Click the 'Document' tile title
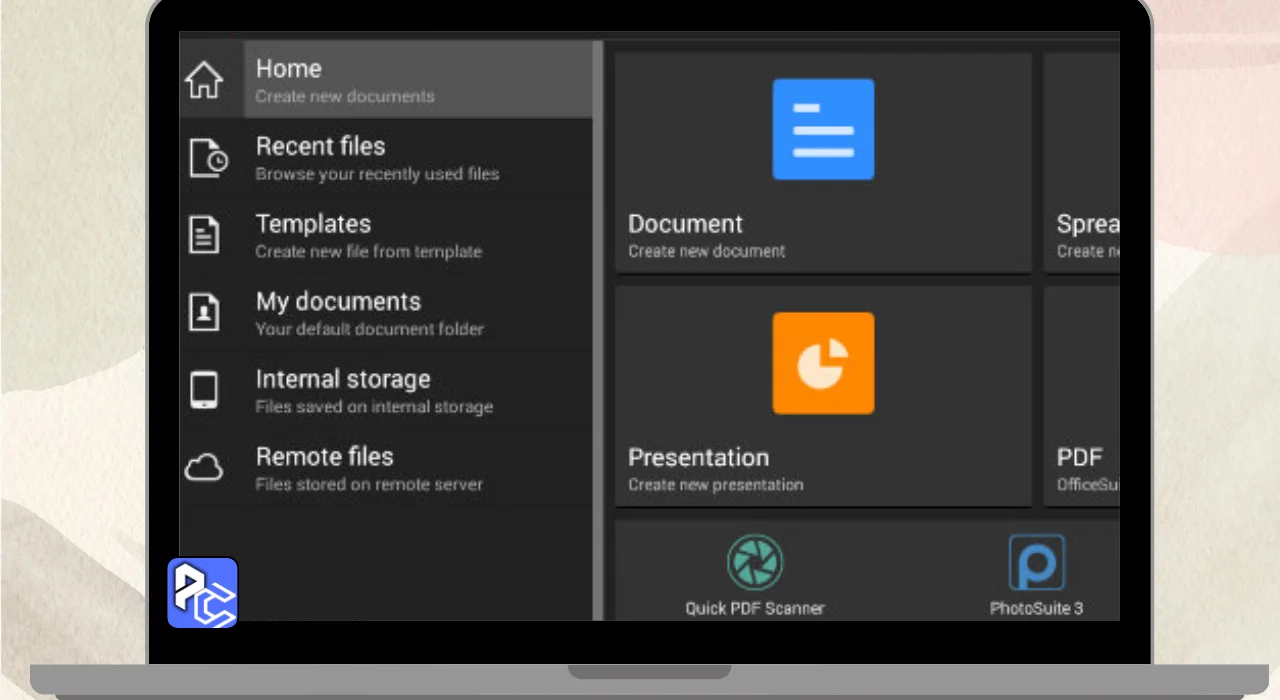Screen dimensions: 1280x700 click(x=685, y=224)
